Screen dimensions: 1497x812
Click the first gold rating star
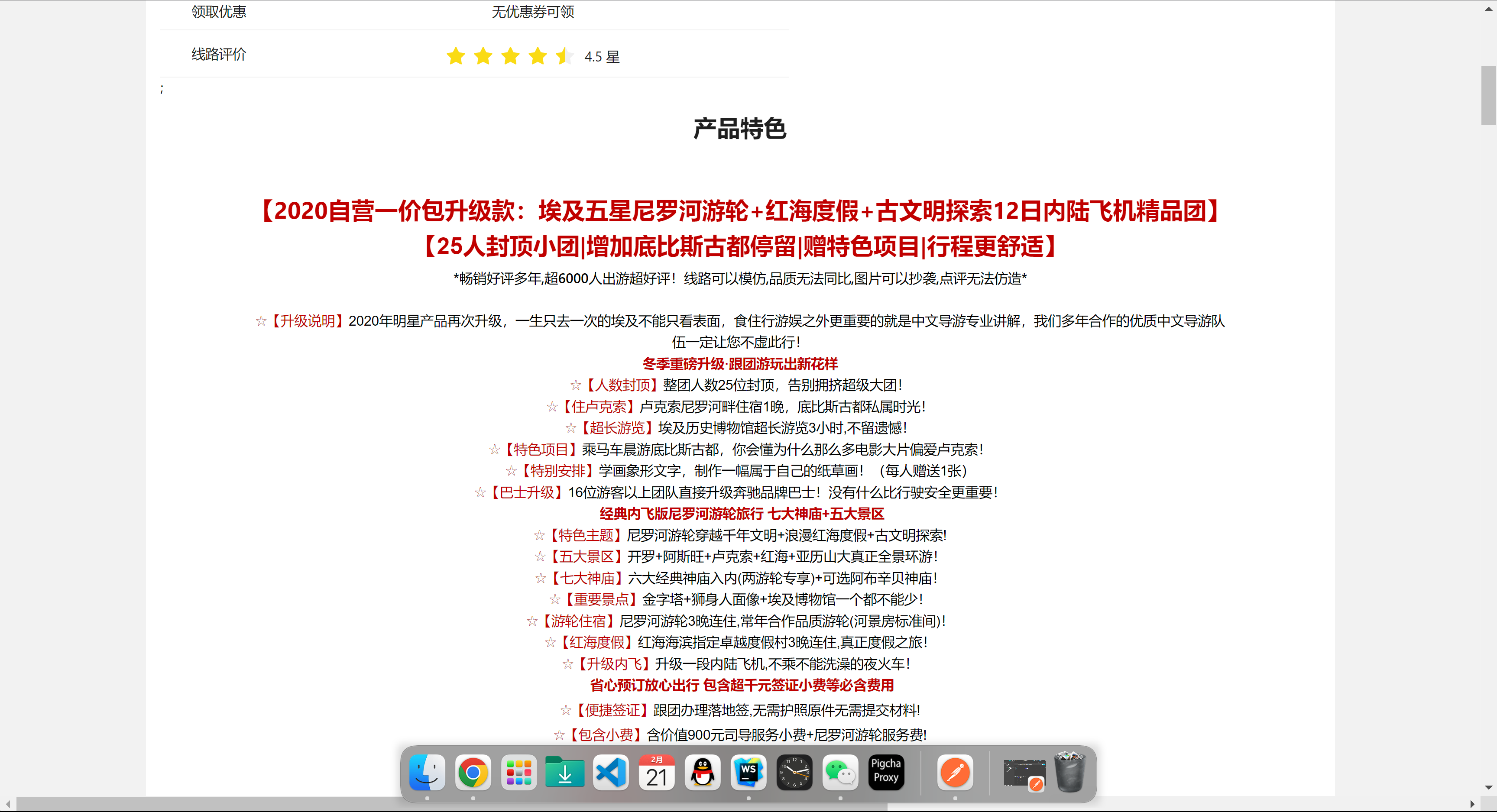tap(456, 56)
